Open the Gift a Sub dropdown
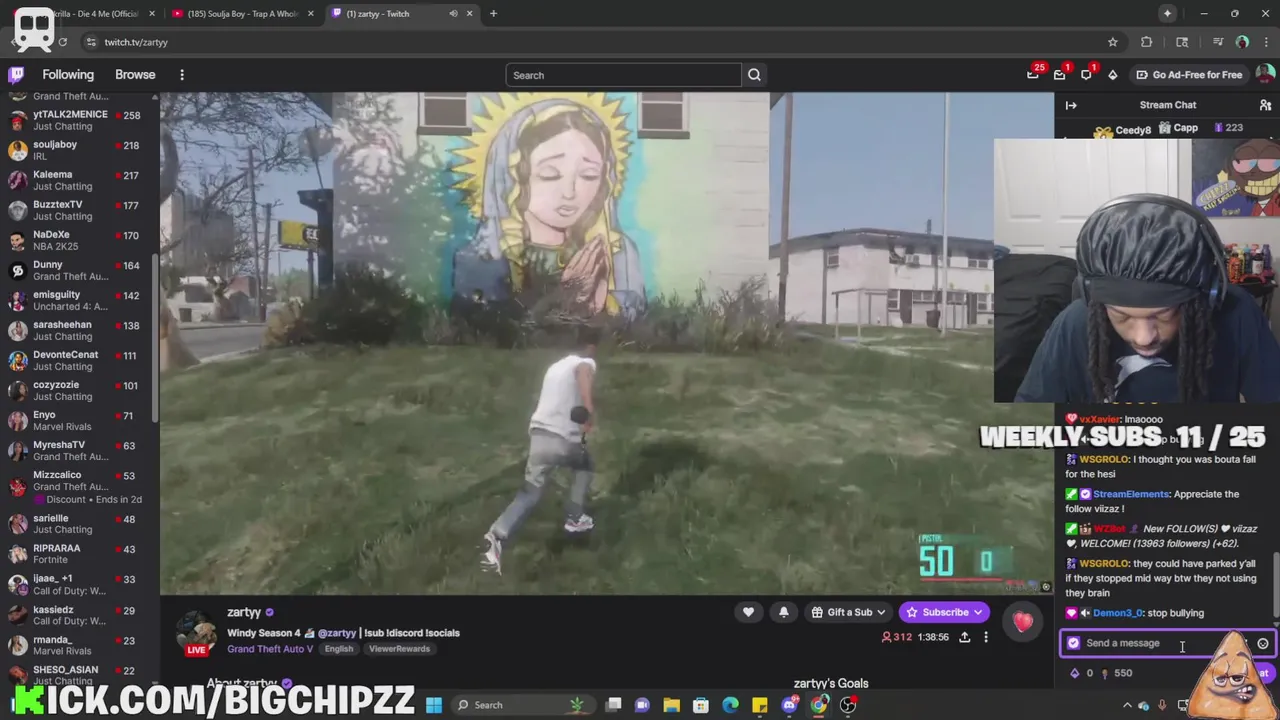The image size is (1280, 720). [x=880, y=612]
